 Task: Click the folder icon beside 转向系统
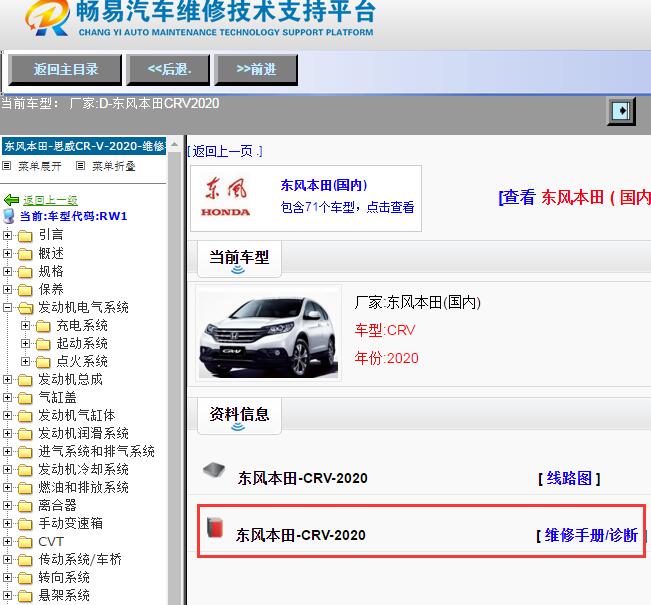(25, 578)
